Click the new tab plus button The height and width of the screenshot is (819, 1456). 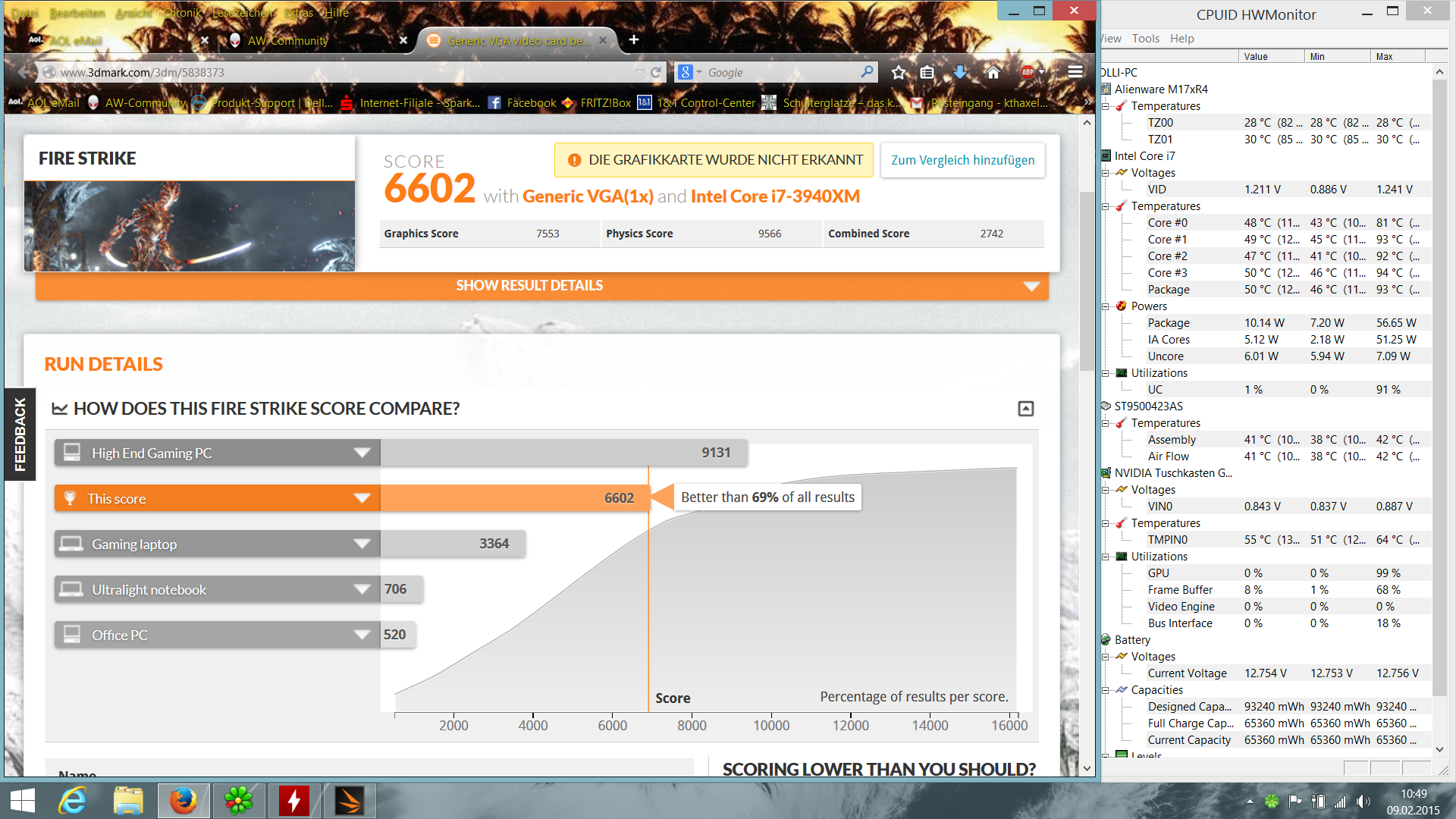pos(634,40)
